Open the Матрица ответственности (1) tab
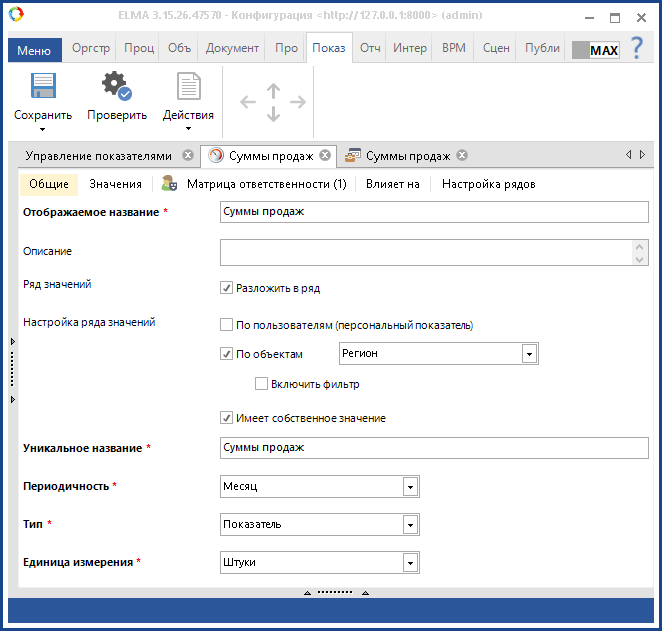 (265, 184)
